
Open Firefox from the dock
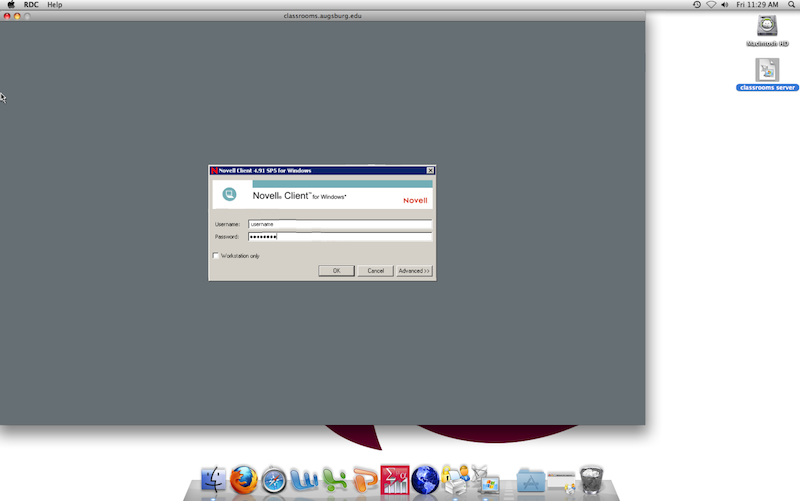click(x=244, y=480)
